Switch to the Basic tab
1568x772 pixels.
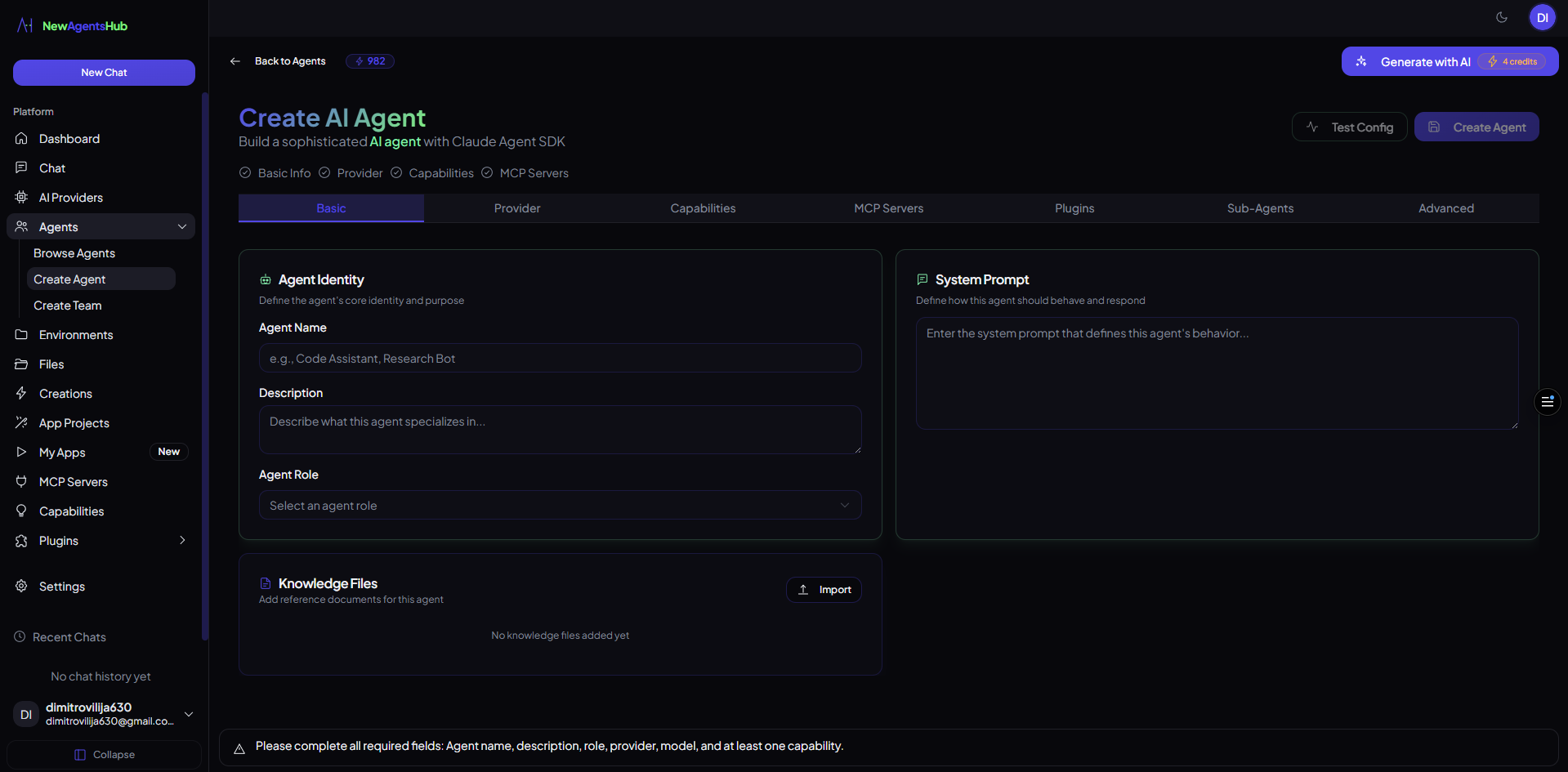pyautogui.click(x=331, y=208)
